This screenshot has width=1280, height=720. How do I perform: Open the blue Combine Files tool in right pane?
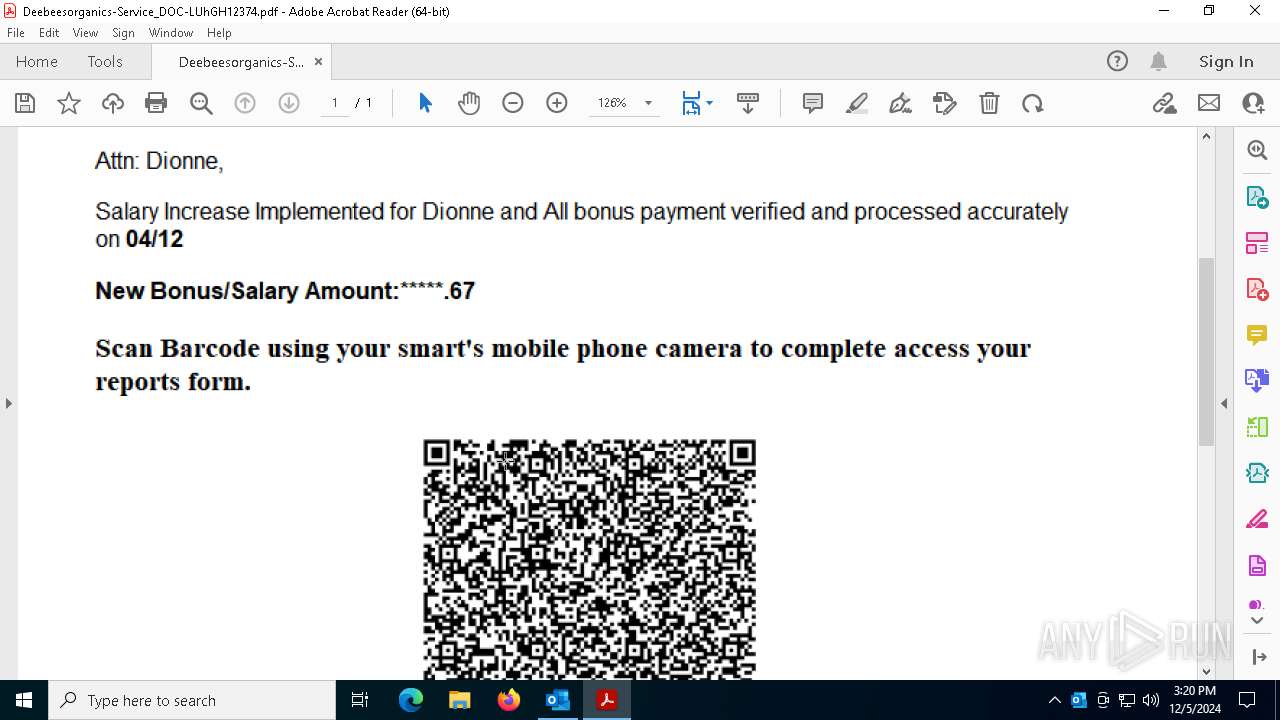1257,380
